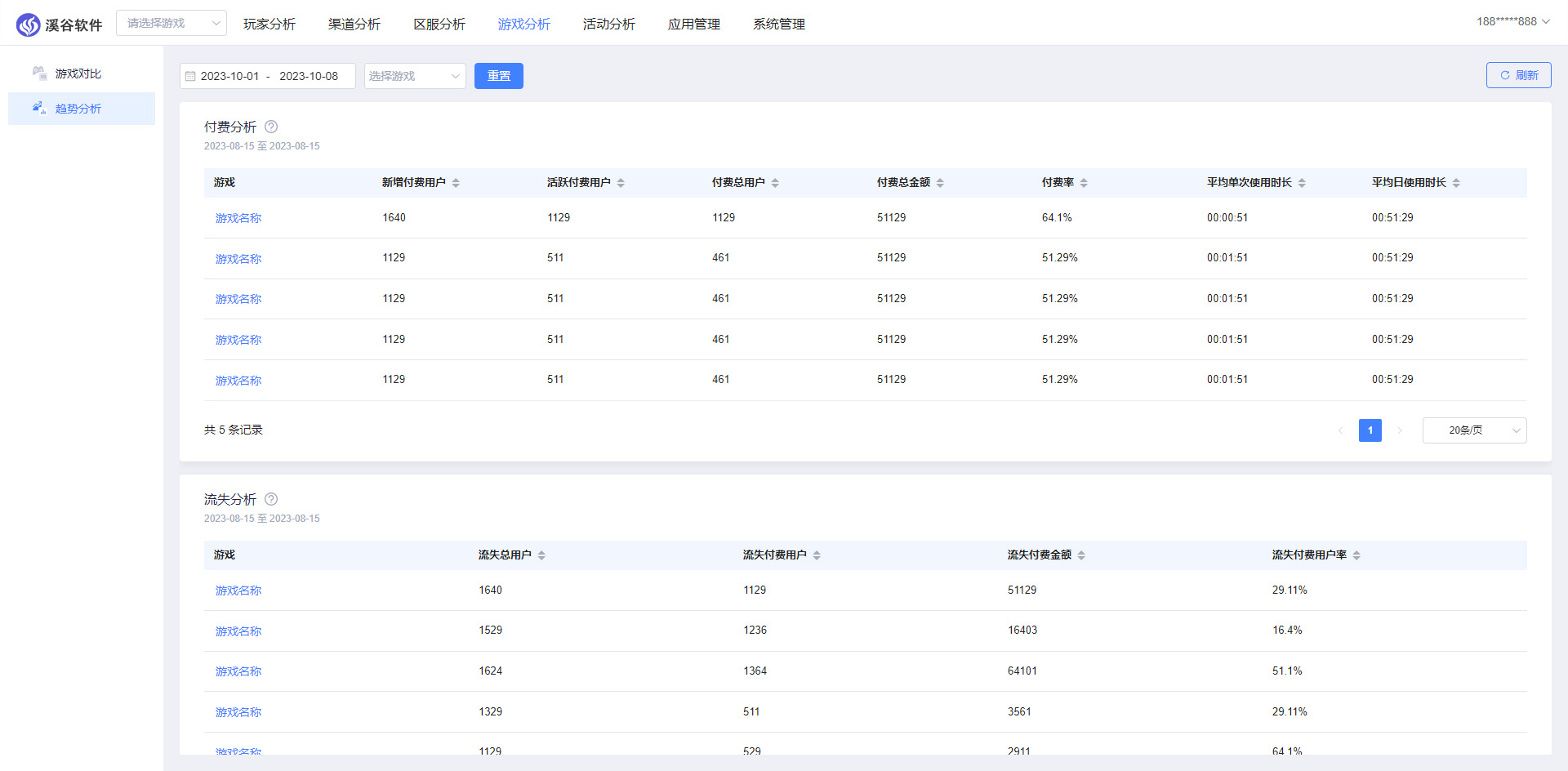The image size is (1568, 771).
Task: Click end date 2023-10-08 field
Action: pos(309,76)
